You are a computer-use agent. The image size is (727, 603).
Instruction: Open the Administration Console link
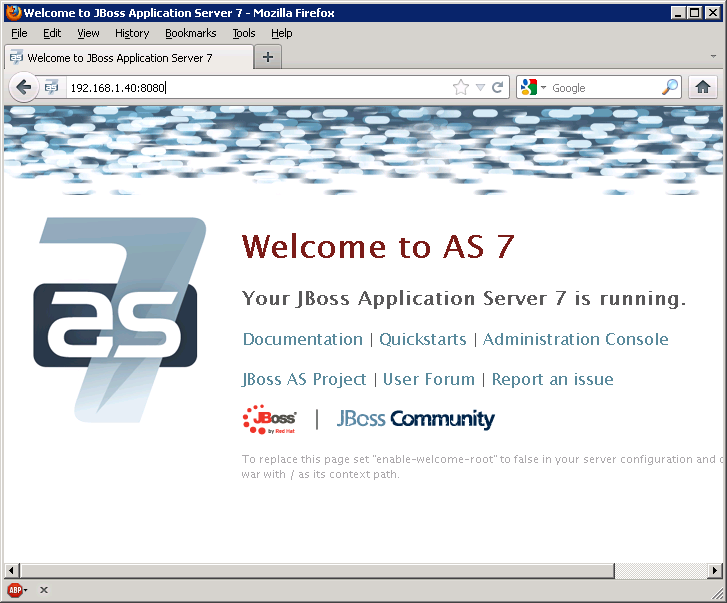(575, 339)
